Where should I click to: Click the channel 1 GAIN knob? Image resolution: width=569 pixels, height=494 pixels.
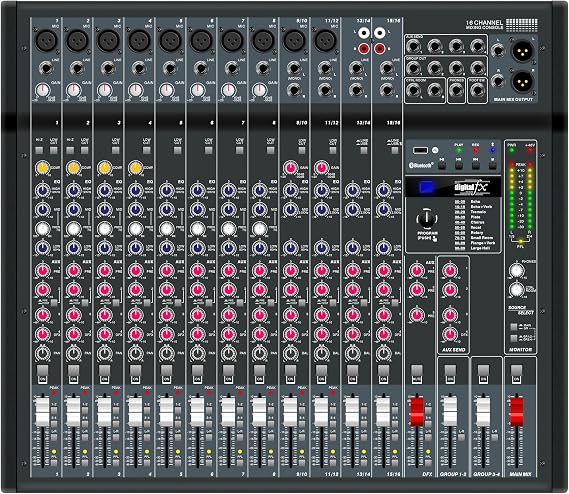pyautogui.click(x=42, y=90)
